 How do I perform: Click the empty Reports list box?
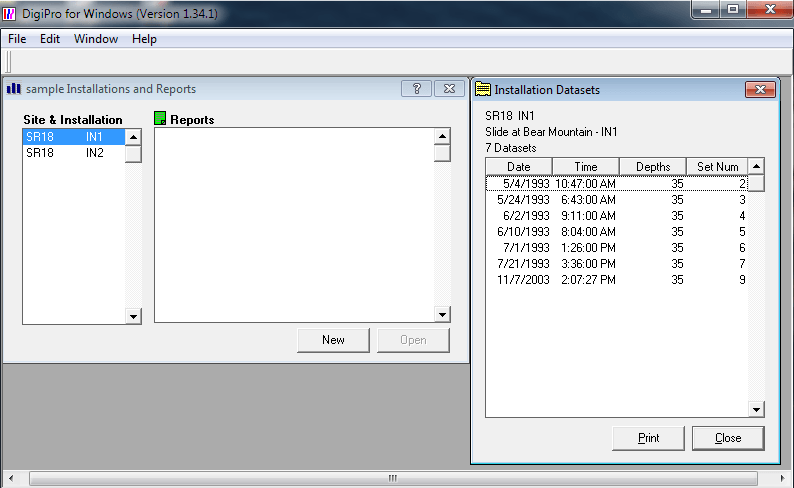[294, 225]
